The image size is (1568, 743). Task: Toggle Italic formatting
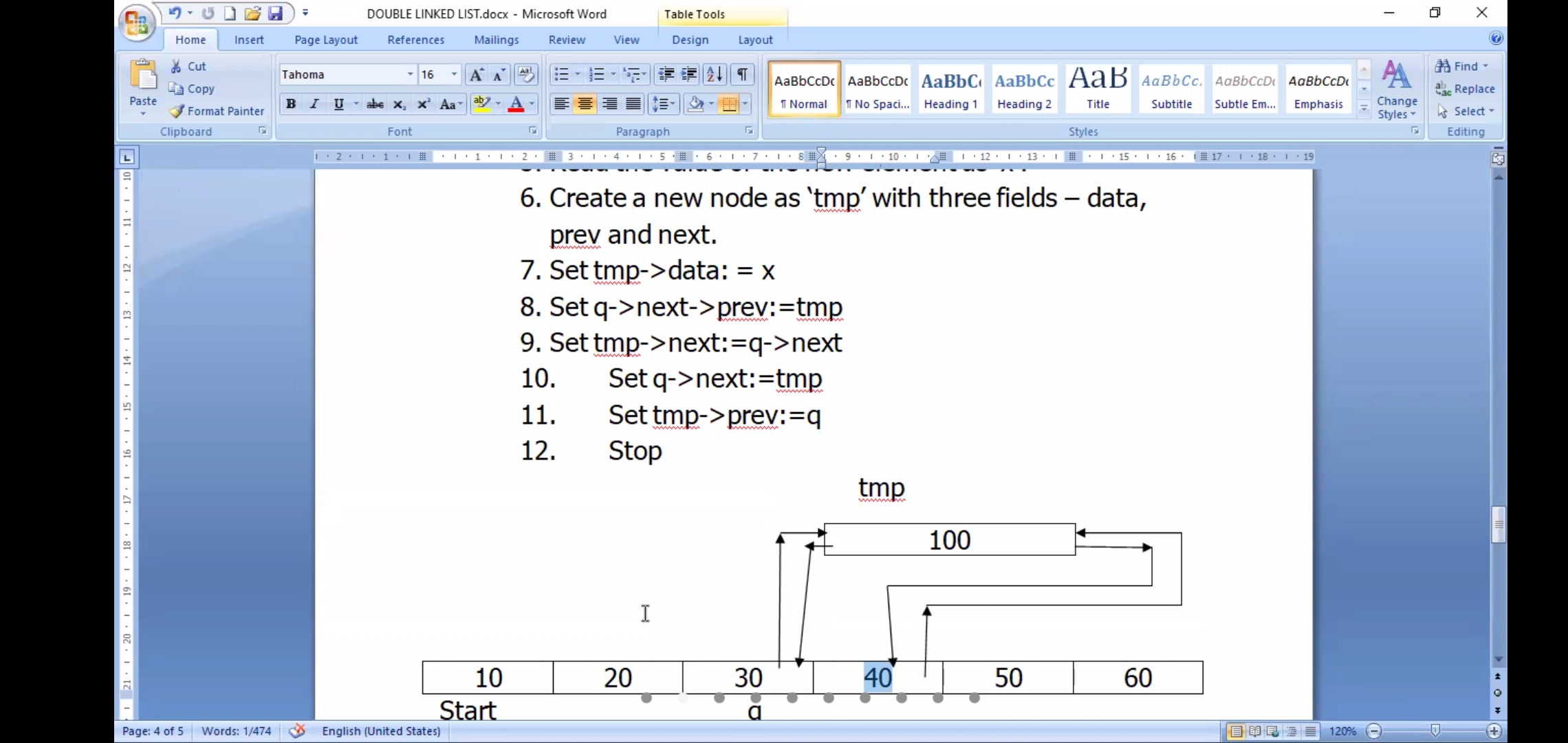[x=314, y=104]
